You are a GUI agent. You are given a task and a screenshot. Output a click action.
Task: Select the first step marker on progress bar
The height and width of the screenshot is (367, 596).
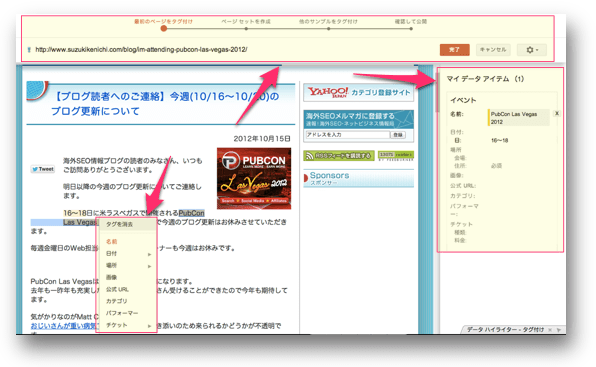(163, 28)
